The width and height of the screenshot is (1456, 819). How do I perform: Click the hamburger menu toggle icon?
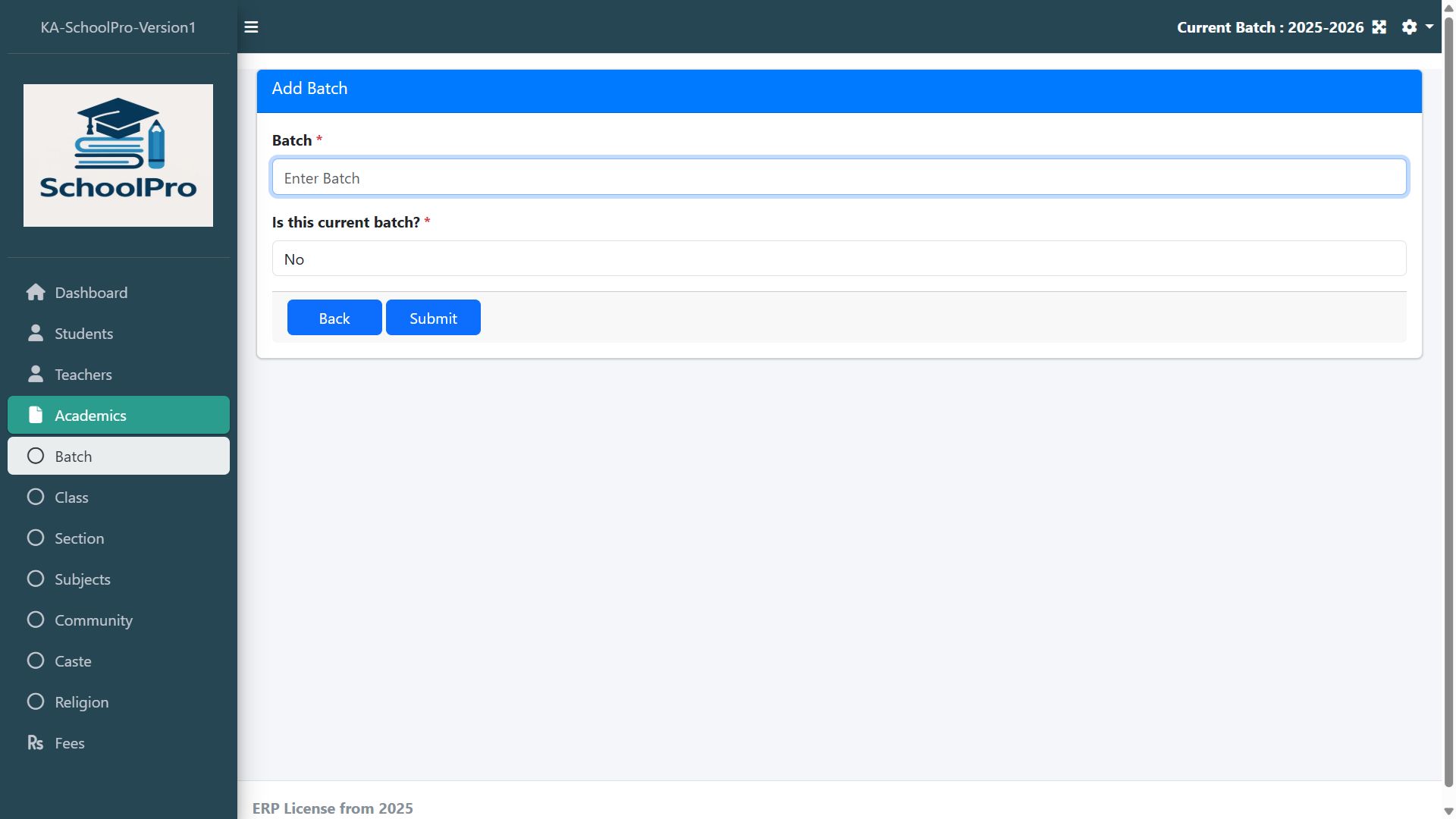tap(251, 27)
